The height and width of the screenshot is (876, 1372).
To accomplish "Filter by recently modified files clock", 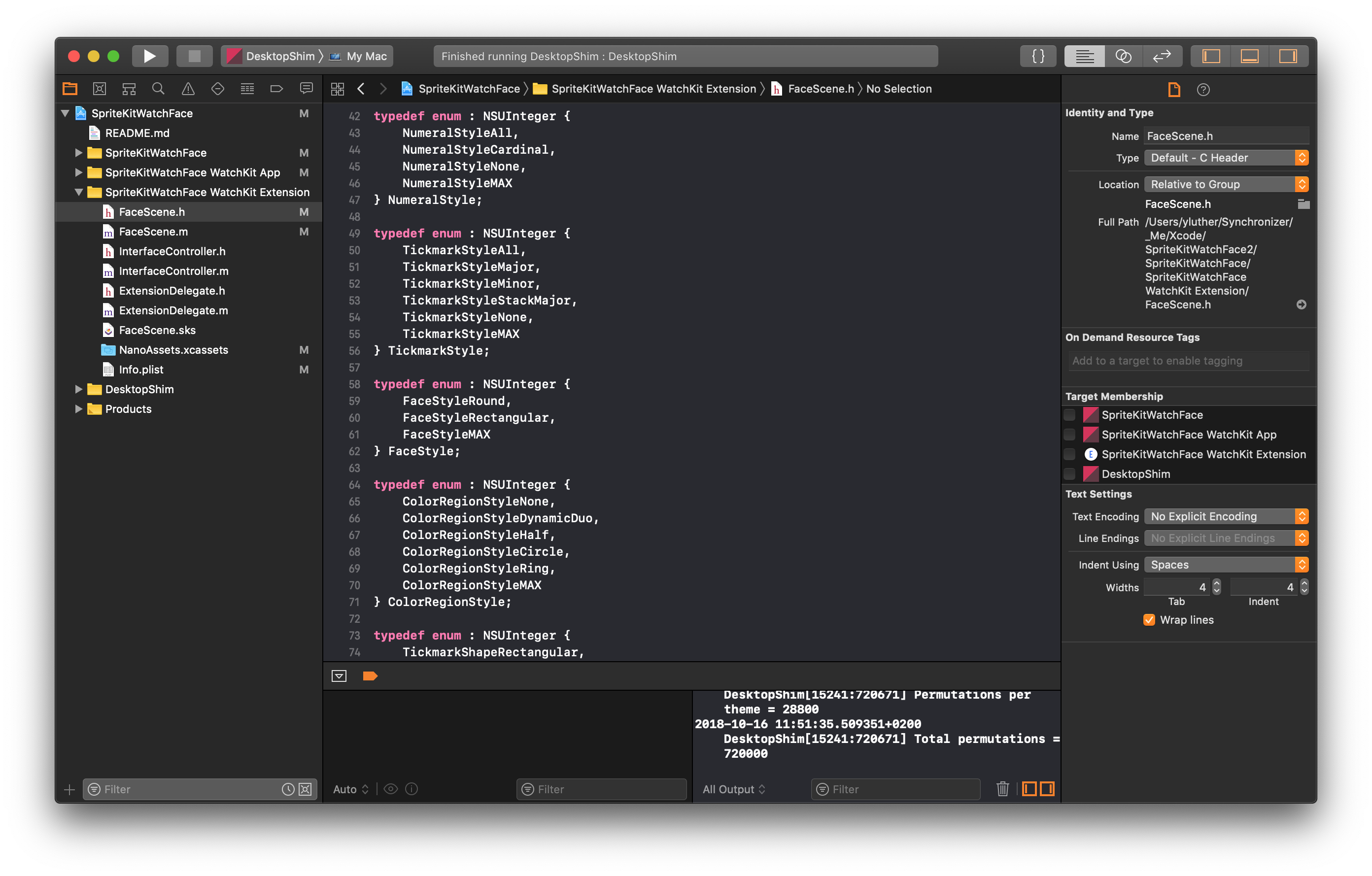I will point(288,789).
